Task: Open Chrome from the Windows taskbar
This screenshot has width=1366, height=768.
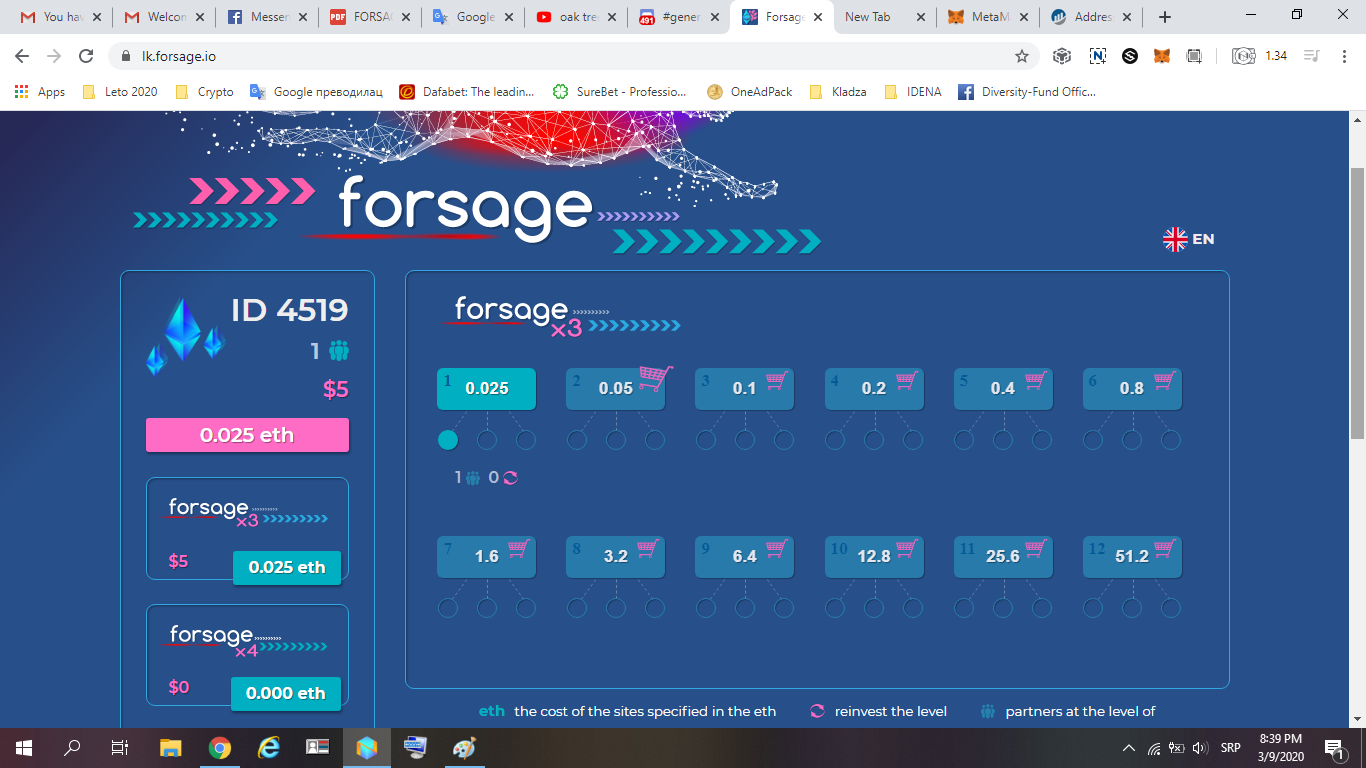Action: click(220, 747)
